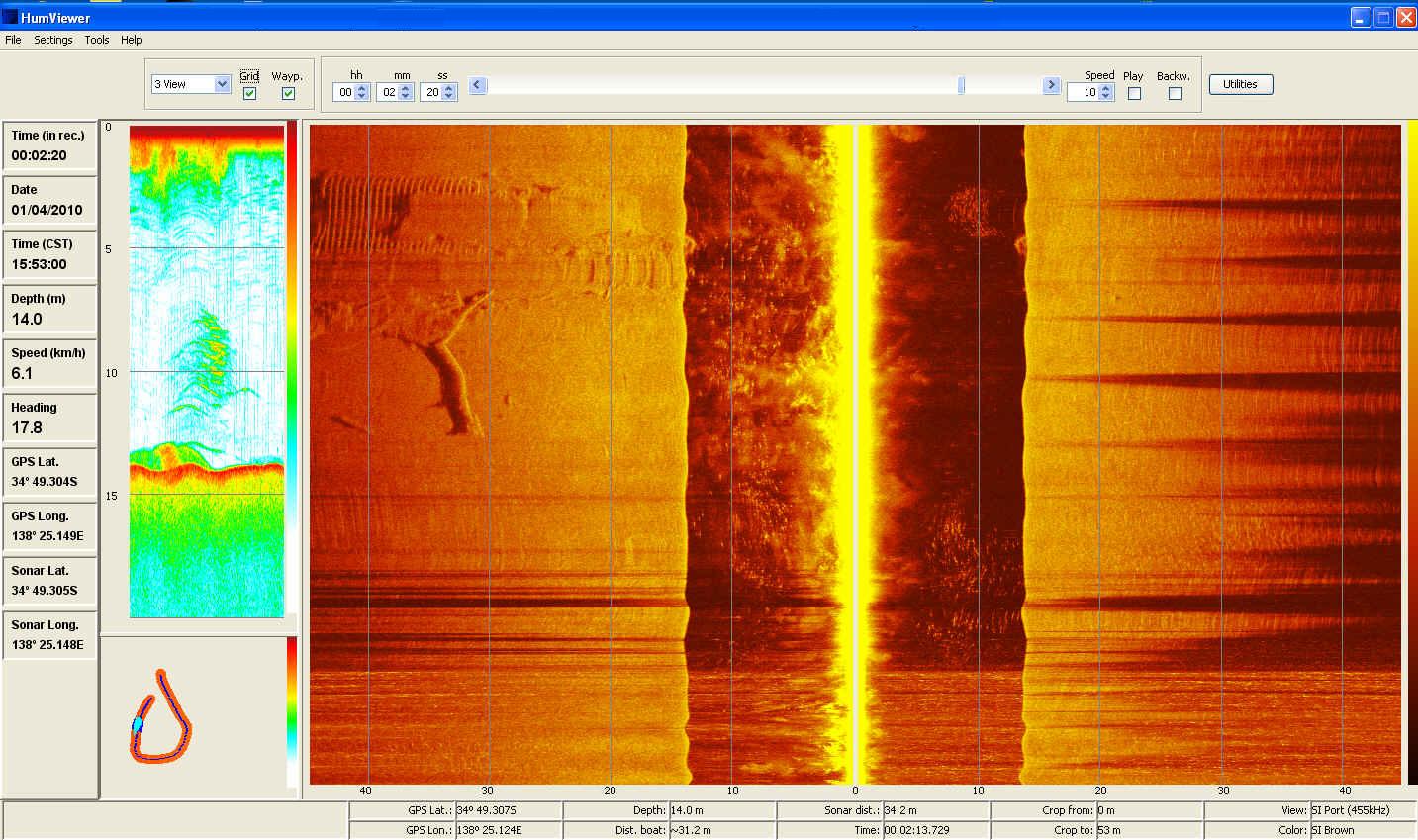Disable the Wayp. checkbox
Screen dimensions: 1418x840
(288, 93)
